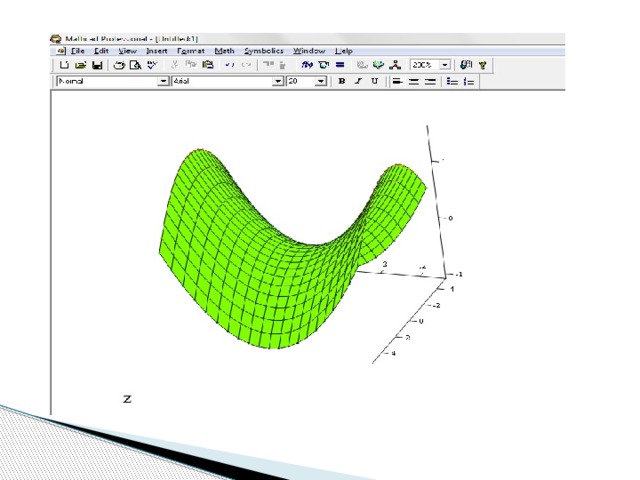Save the worksheet with the floppy icon
640x480 pixels.
point(96,65)
